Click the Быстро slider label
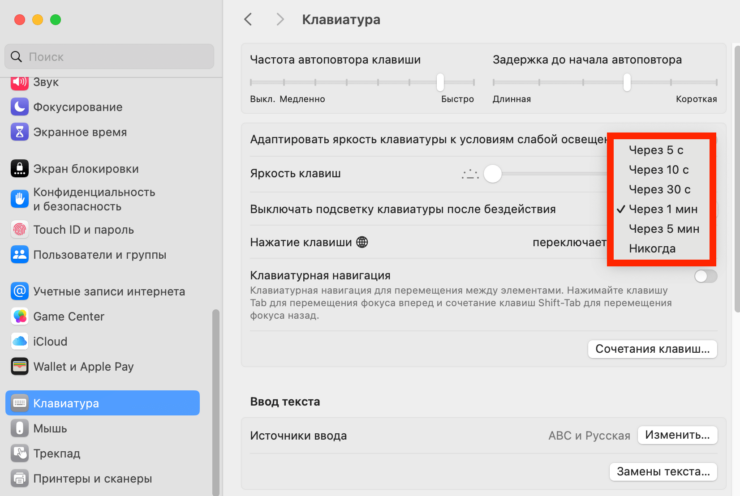This screenshot has height=496, width=740. click(457, 99)
